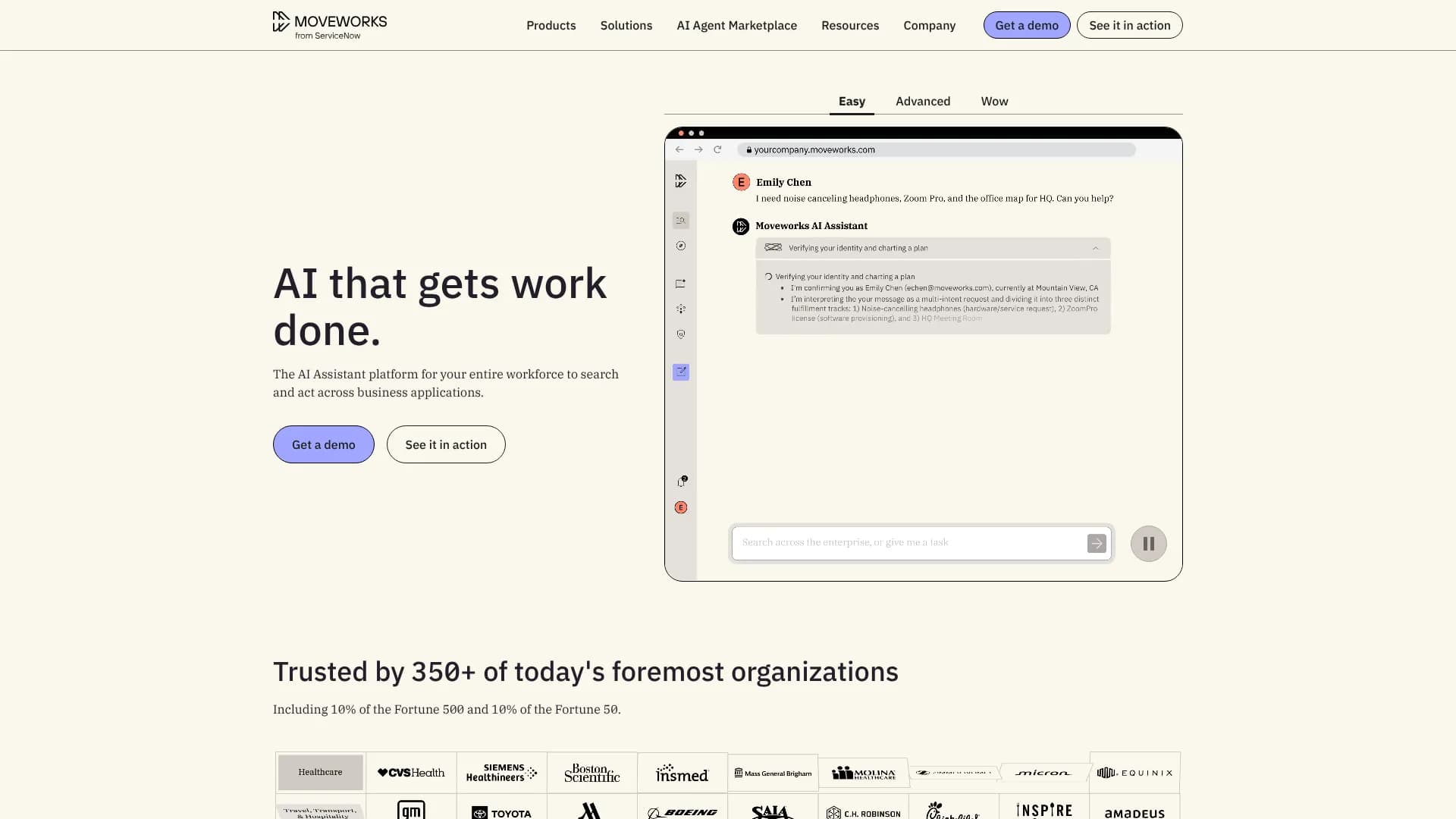Screen dimensions: 1456x819
Task: Click the Micron logo
Action: (x=1043, y=773)
